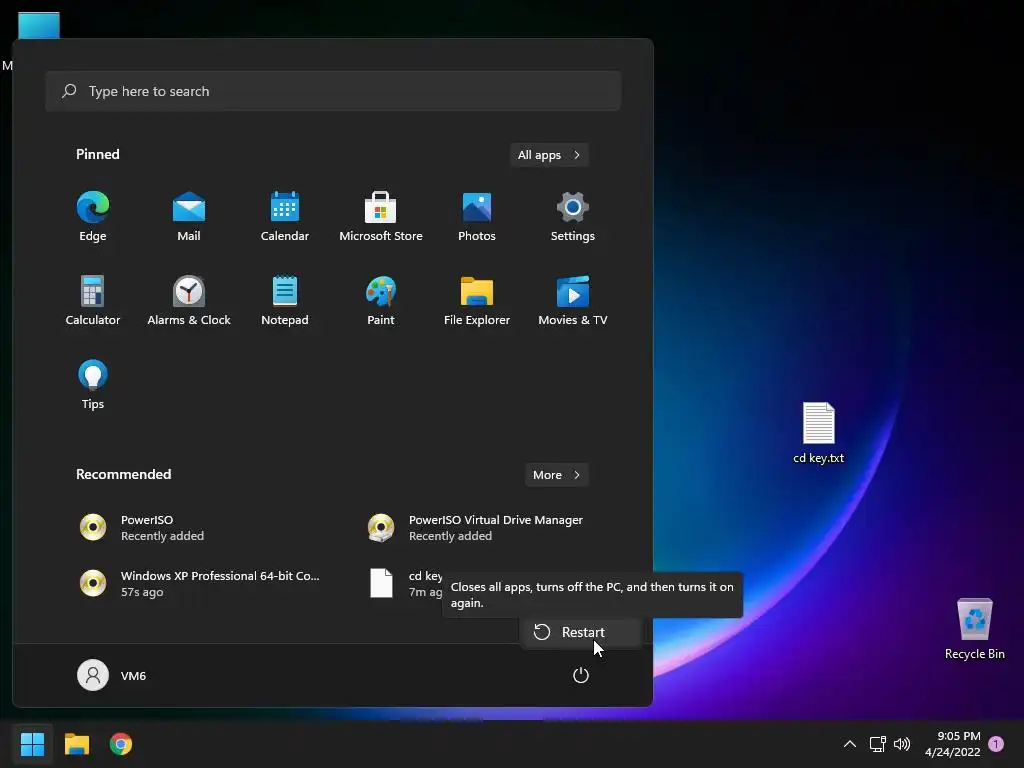Screen dimensions: 1024x768
Task: Click the volume speaker tray icon
Action: tap(902, 744)
